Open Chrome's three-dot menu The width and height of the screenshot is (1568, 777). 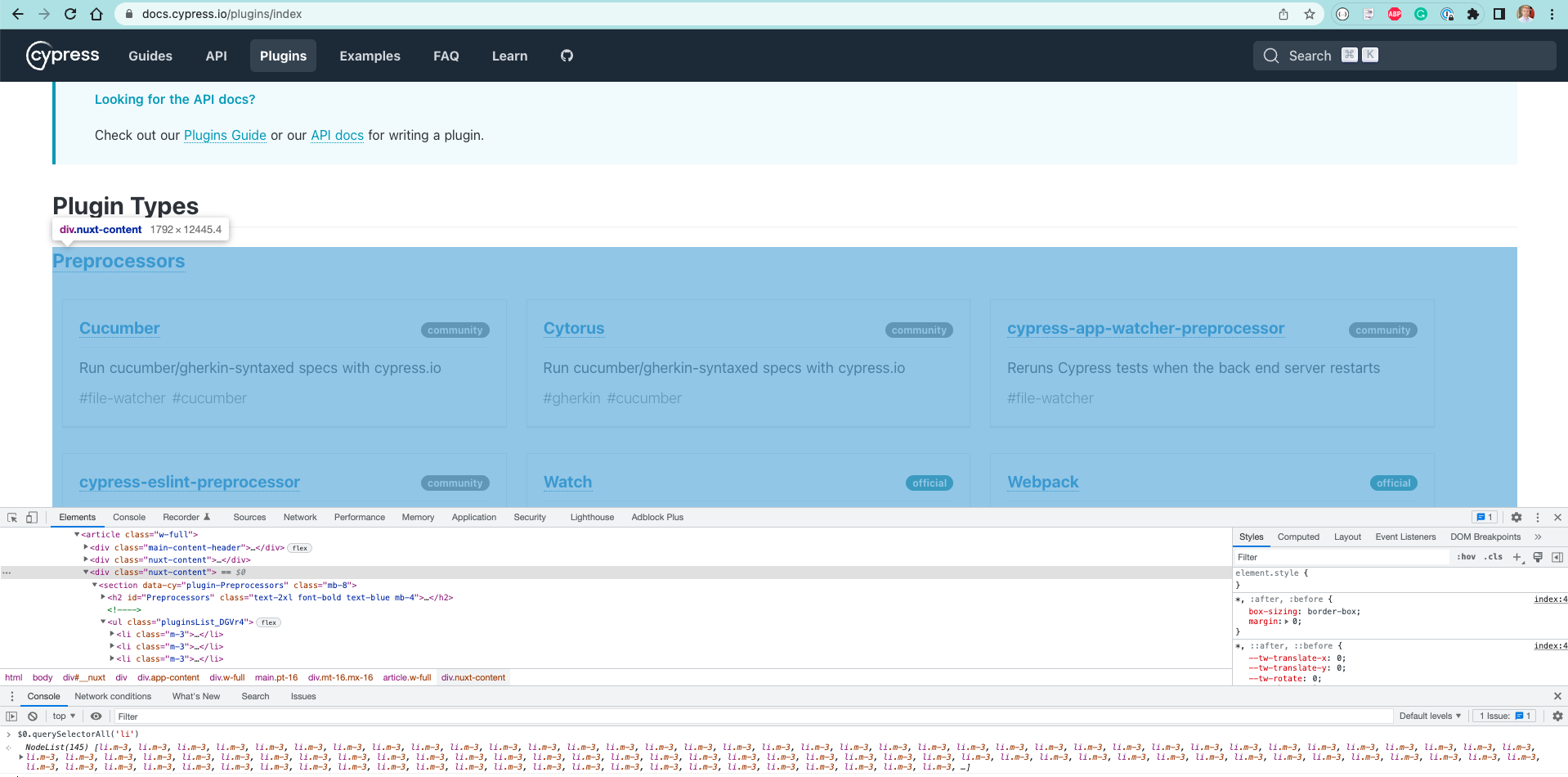(1552, 14)
